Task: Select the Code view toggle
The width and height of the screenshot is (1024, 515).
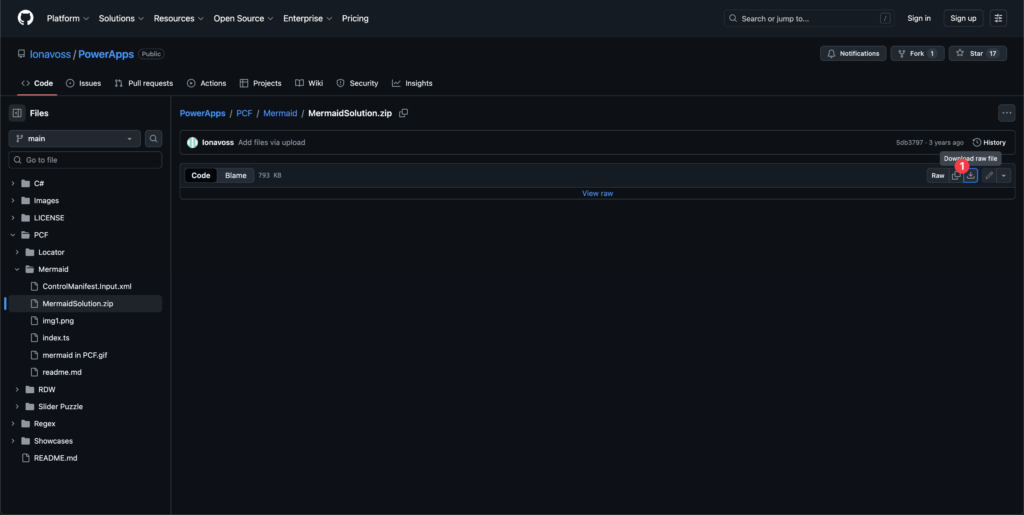Action: pyautogui.click(x=201, y=176)
